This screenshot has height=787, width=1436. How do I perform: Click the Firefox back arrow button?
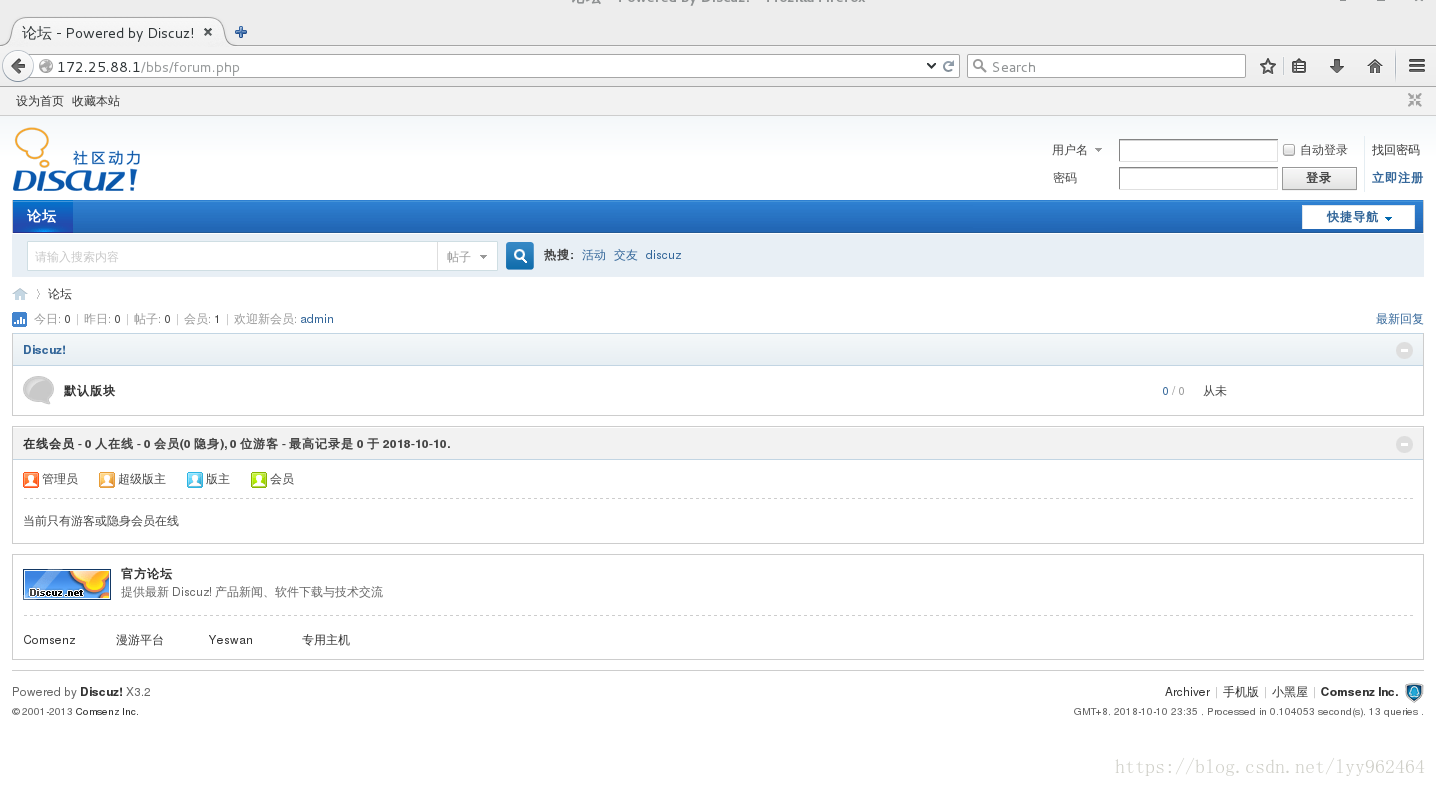pyautogui.click(x=18, y=66)
